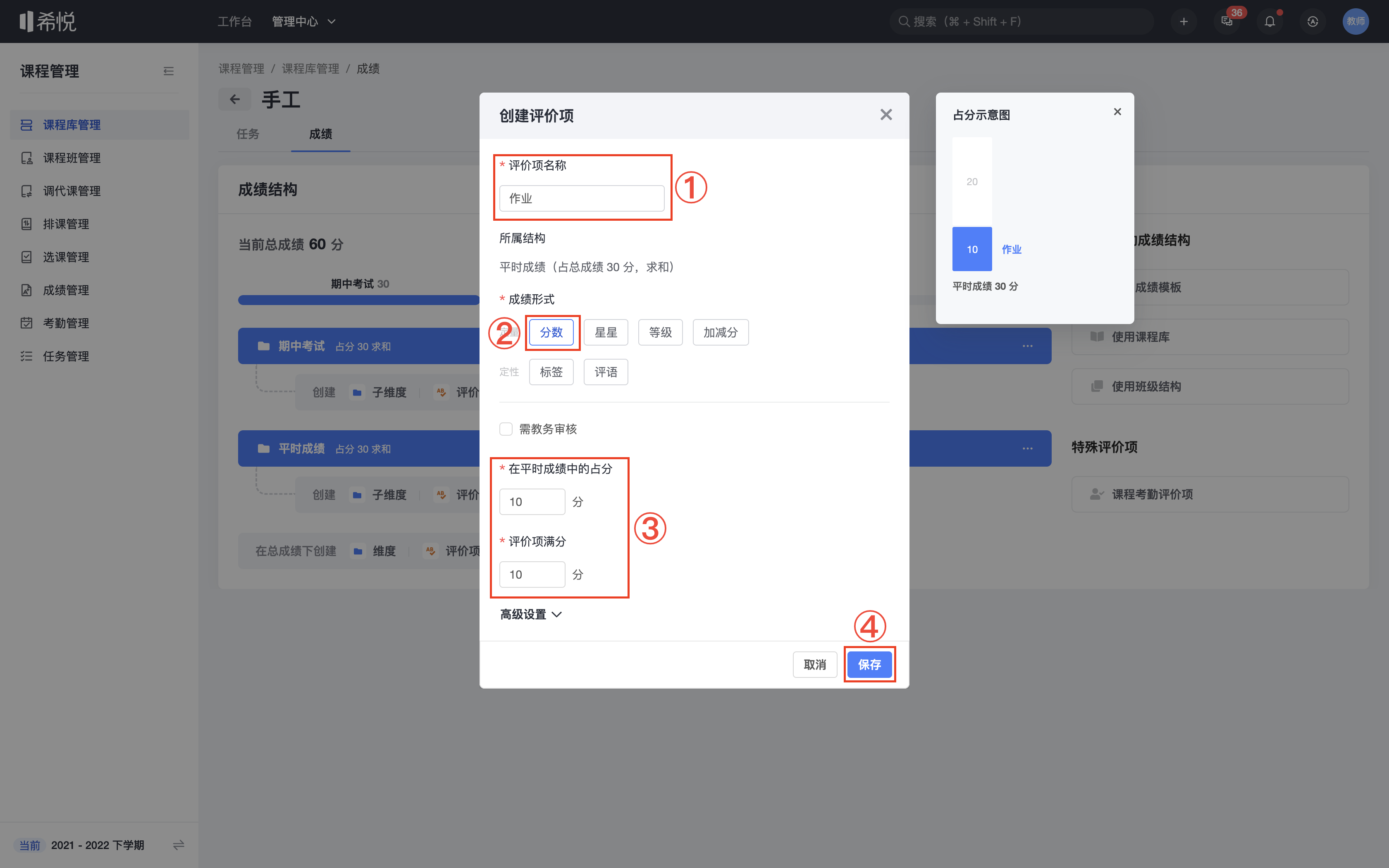Switch to the 成绩 tab
The image size is (1389, 868).
coord(320,134)
